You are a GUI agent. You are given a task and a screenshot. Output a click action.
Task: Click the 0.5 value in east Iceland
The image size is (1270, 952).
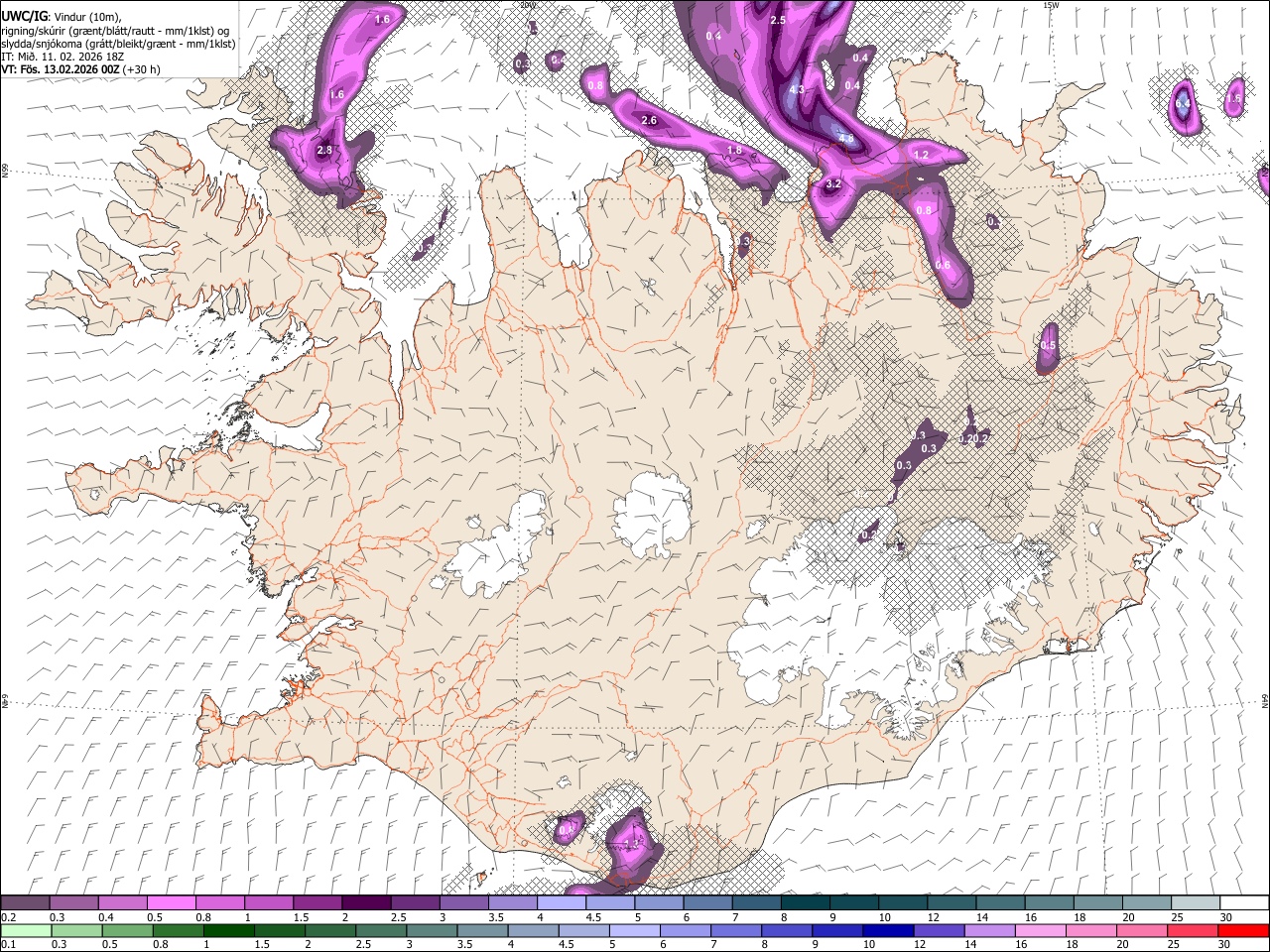pos(1048,345)
